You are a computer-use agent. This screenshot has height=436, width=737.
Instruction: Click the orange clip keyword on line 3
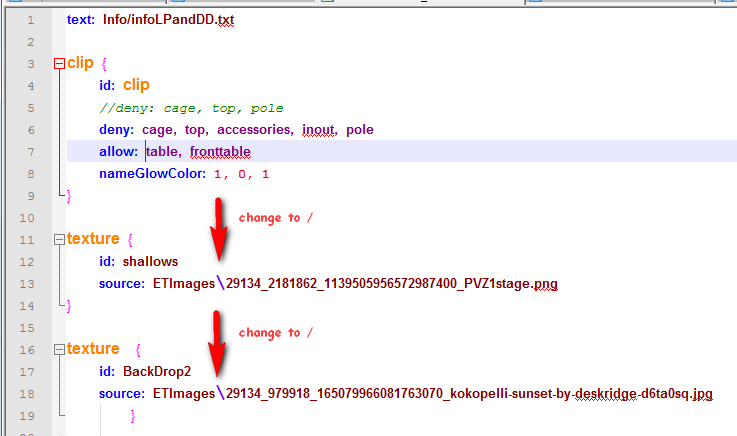pos(80,63)
